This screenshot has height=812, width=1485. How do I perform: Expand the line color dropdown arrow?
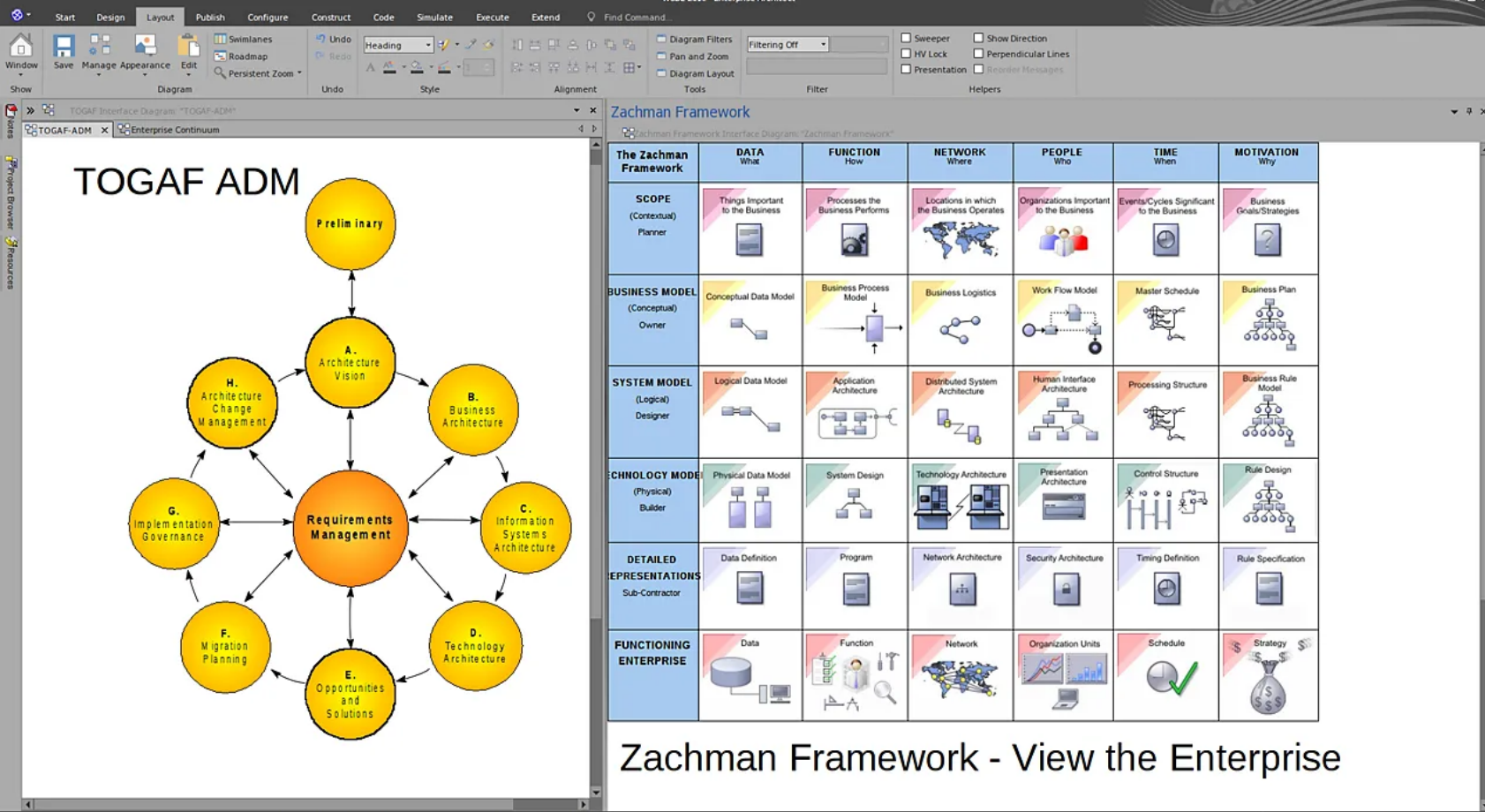(458, 67)
